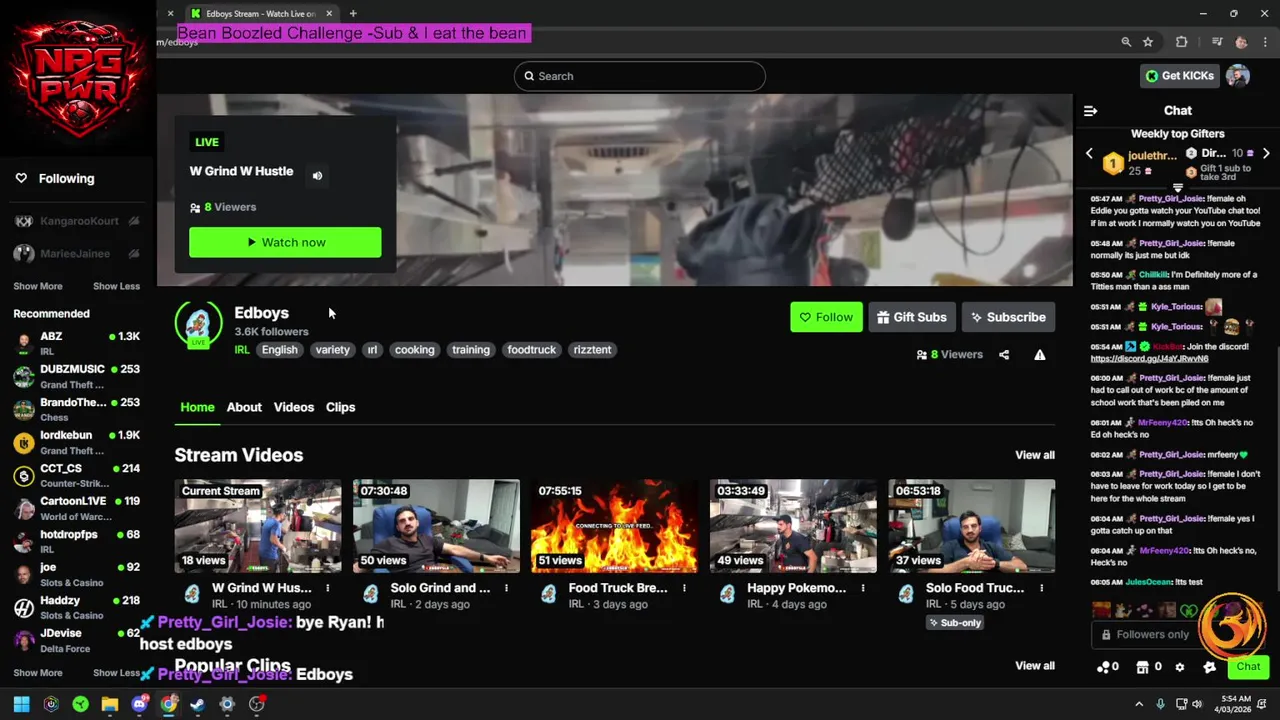This screenshot has height=720, width=1280.
Task: Switch to the Home tab
Action: [197, 407]
